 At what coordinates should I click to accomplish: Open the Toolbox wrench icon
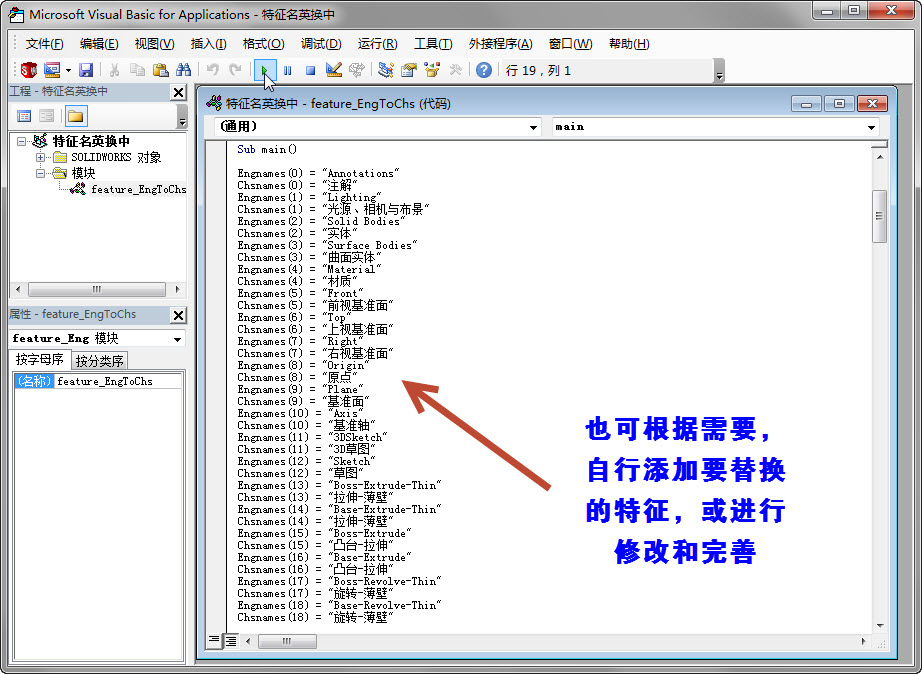pos(455,70)
